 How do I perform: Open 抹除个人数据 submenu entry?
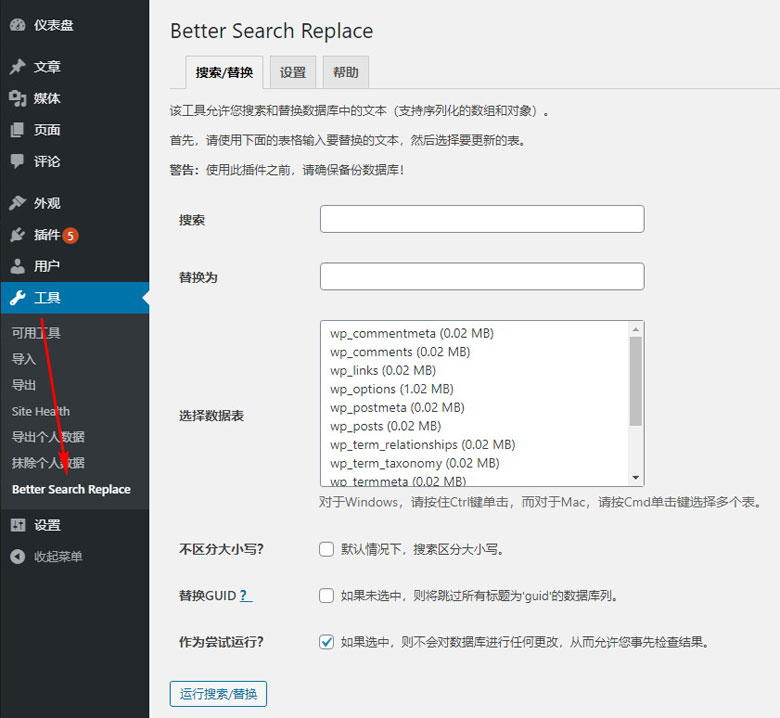(x=48, y=463)
